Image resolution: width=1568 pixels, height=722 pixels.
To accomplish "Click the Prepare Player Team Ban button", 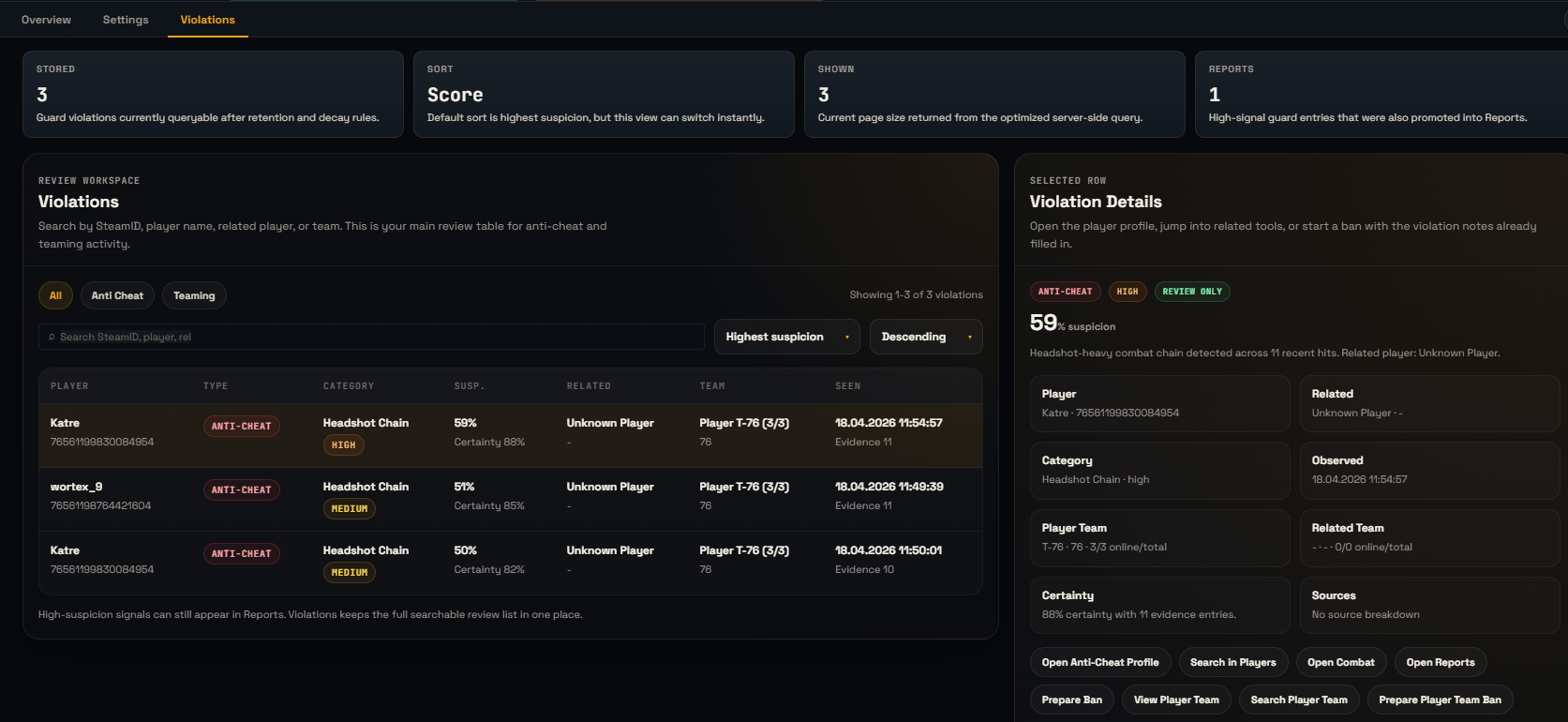I will [1439, 700].
